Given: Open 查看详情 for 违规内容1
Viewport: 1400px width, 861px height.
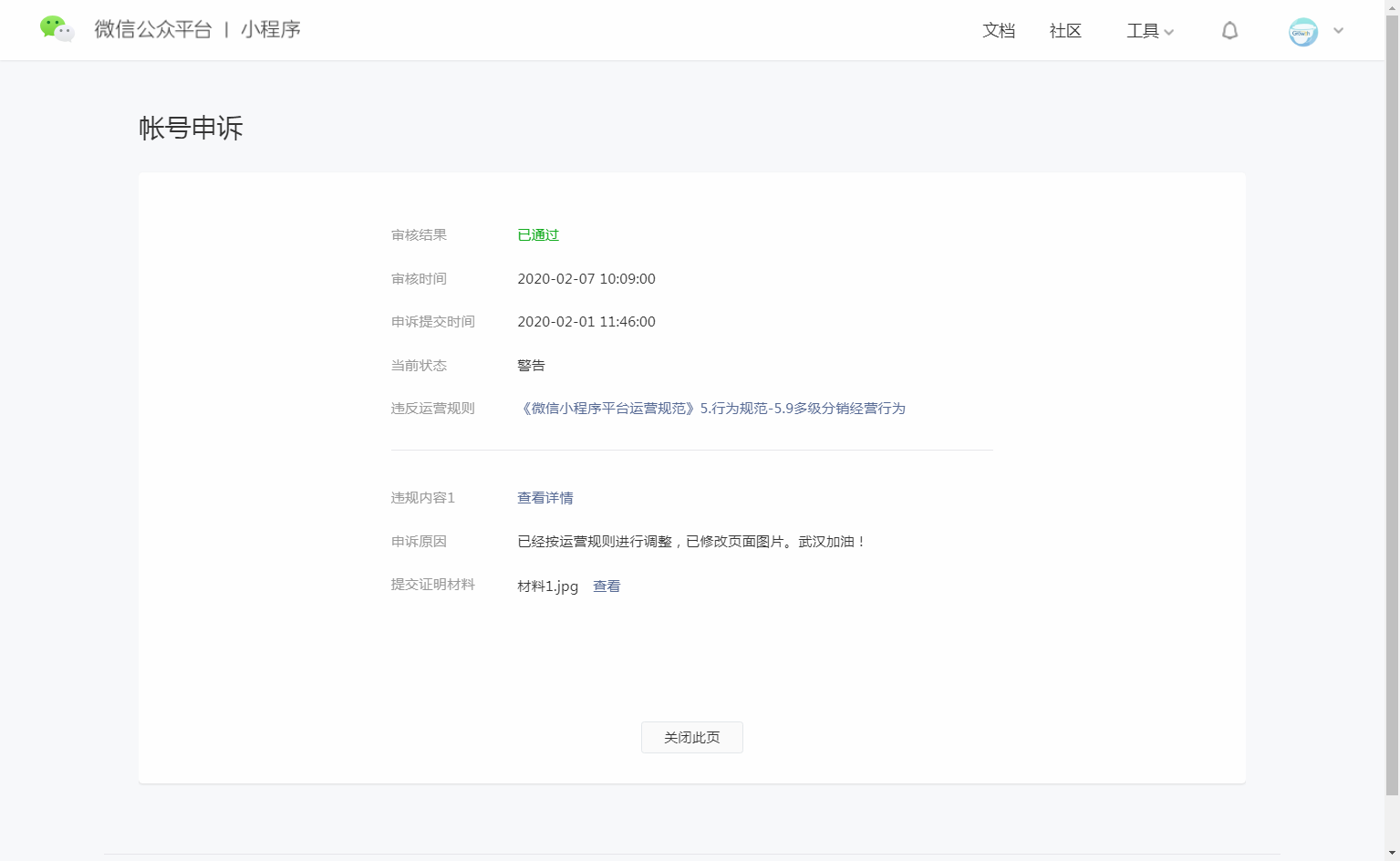Looking at the screenshot, I should [x=545, y=498].
